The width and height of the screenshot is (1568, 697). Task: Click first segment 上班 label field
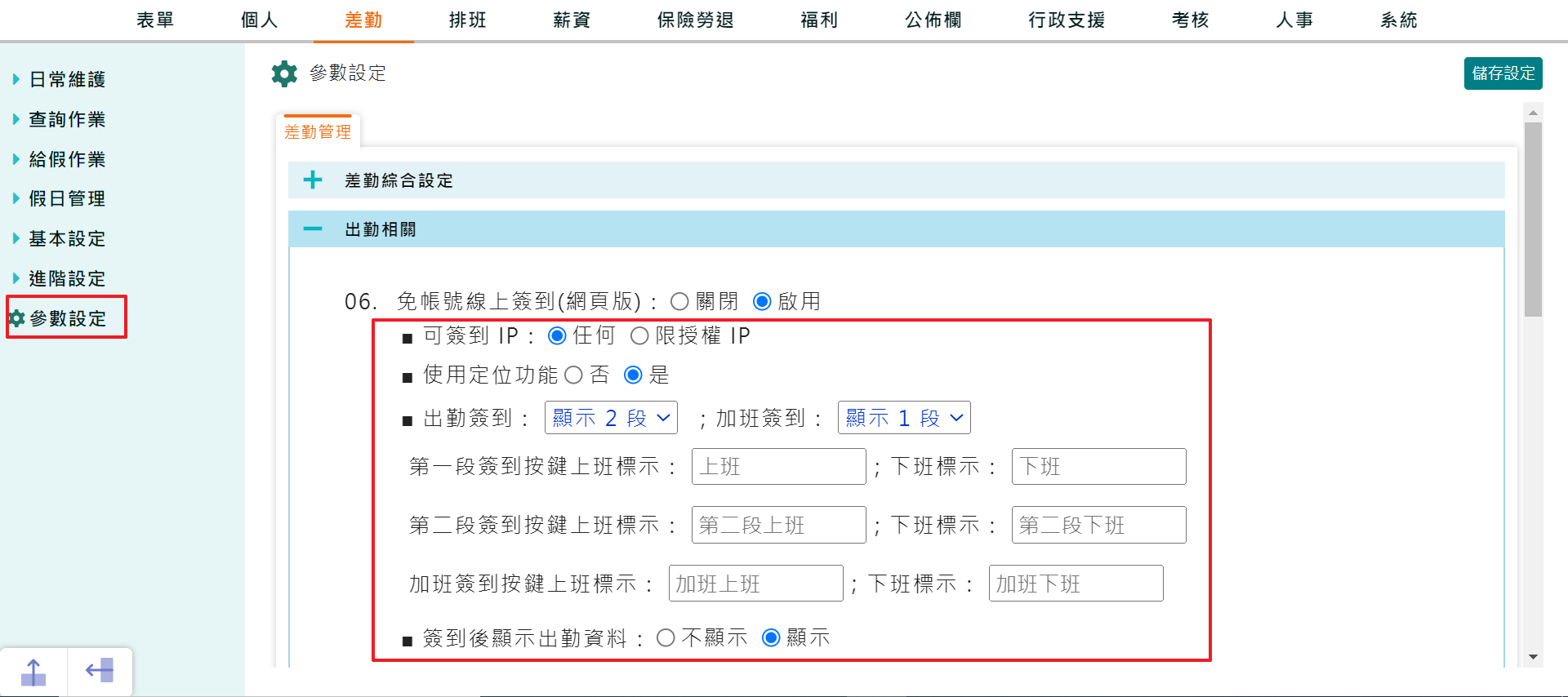(779, 467)
